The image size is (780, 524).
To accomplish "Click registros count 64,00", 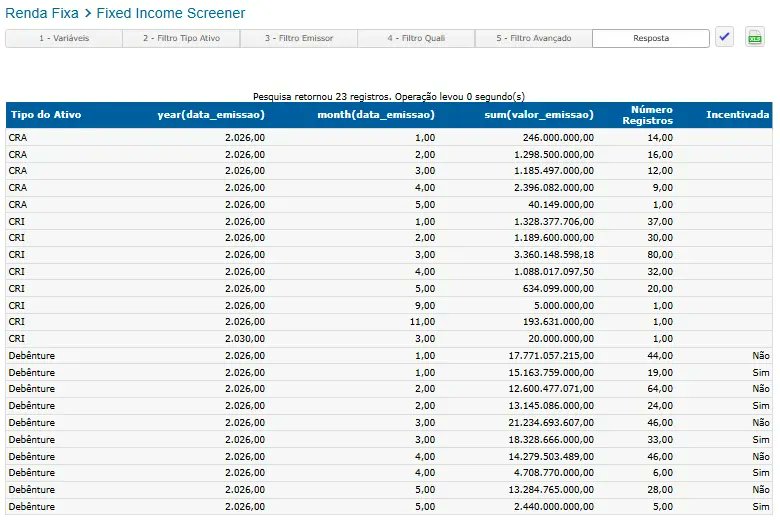I will (x=660, y=389).
